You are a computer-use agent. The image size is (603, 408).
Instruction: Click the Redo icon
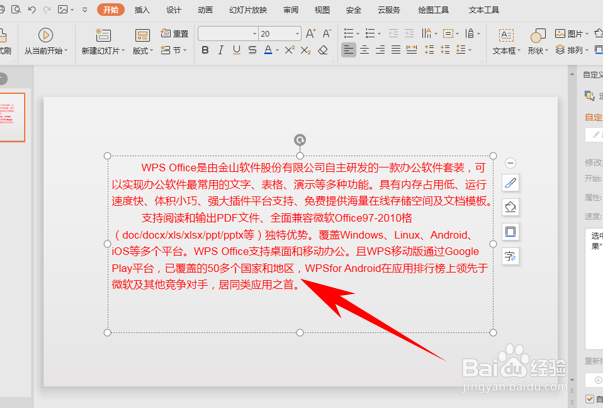(x=47, y=10)
